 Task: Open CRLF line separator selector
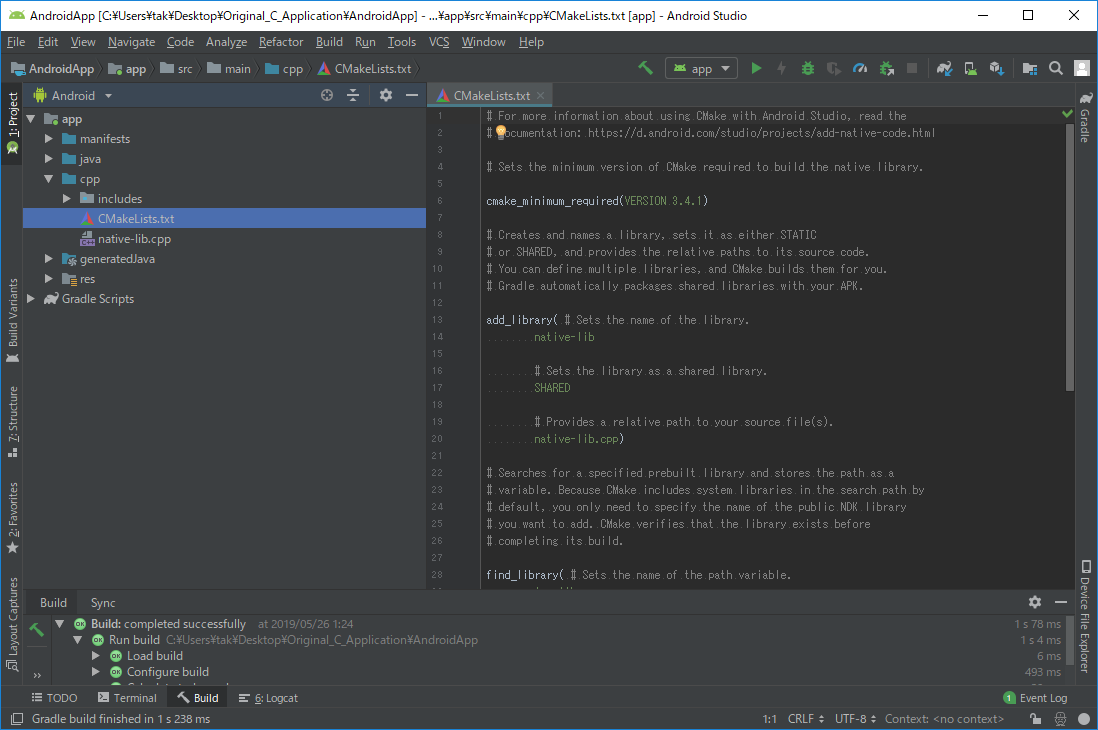click(805, 719)
